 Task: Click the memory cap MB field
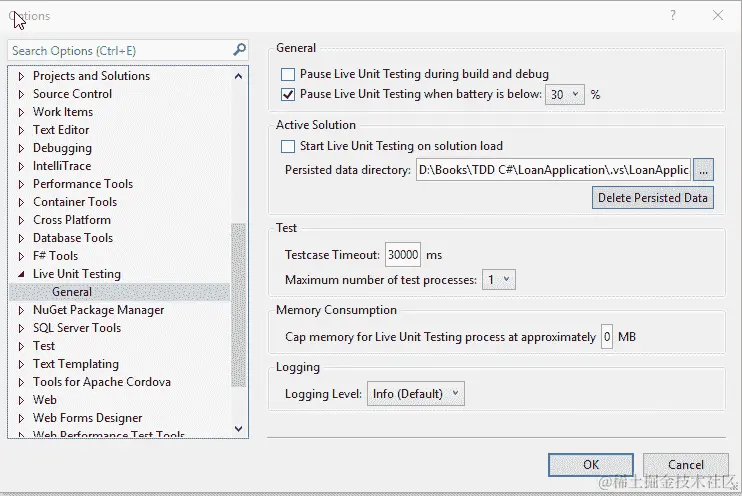point(607,337)
